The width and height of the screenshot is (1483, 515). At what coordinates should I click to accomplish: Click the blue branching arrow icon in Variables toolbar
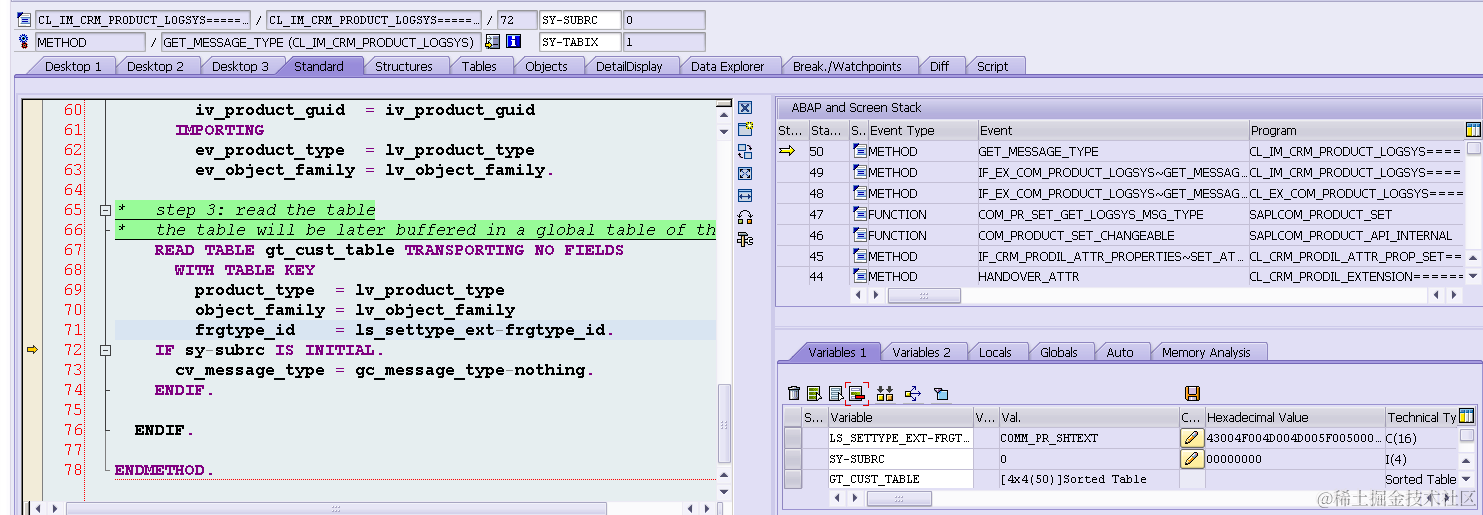pyautogui.click(x=912, y=394)
